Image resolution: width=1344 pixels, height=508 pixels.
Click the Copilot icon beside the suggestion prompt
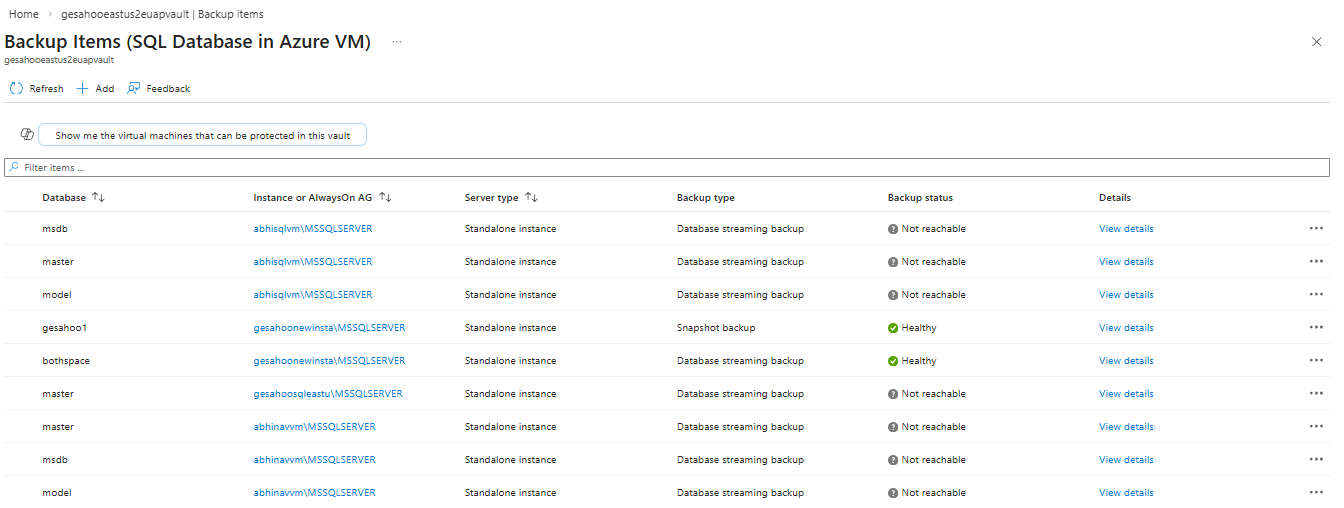27,135
